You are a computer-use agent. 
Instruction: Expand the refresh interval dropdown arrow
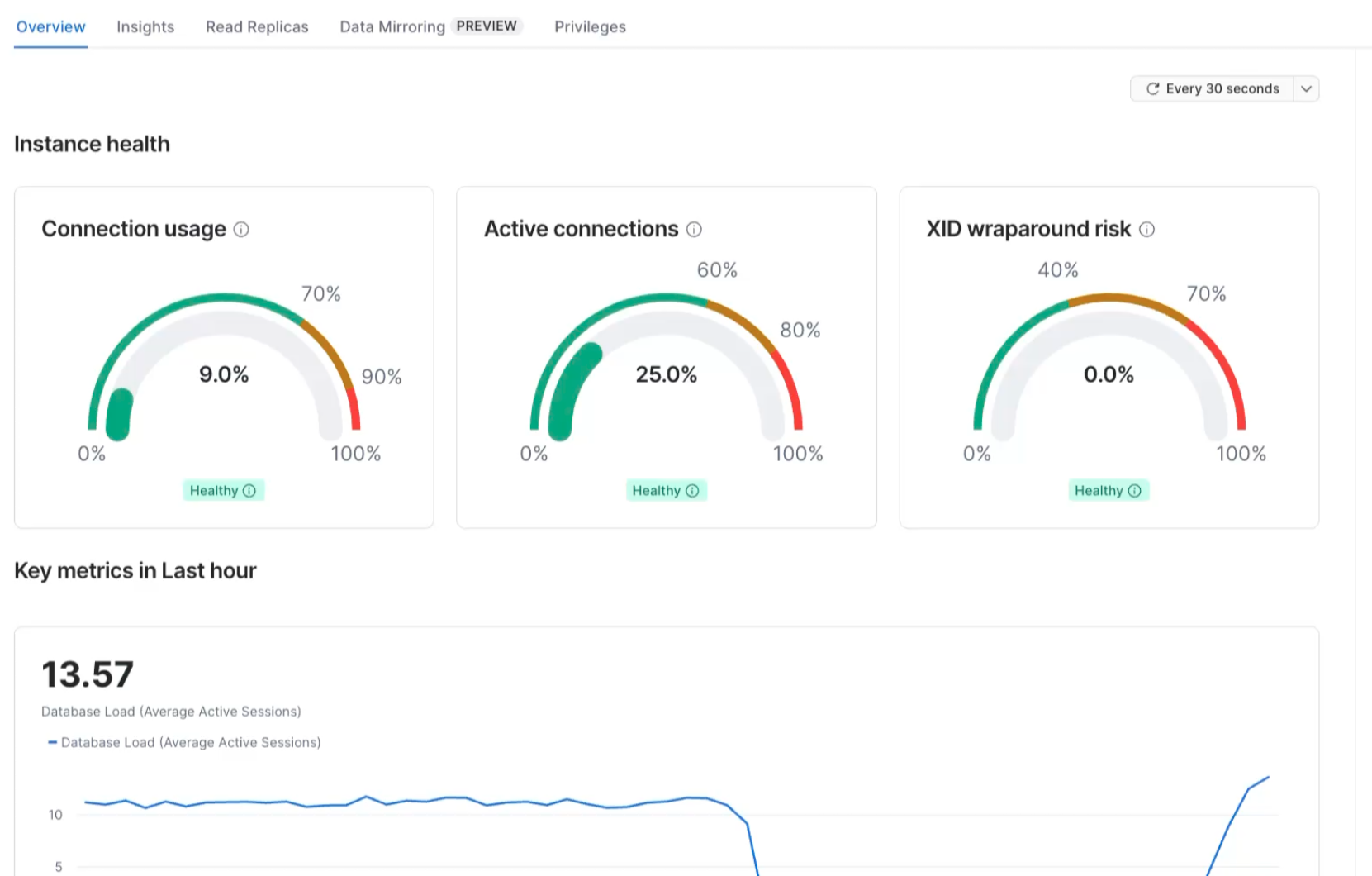click(x=1306, y=88)
